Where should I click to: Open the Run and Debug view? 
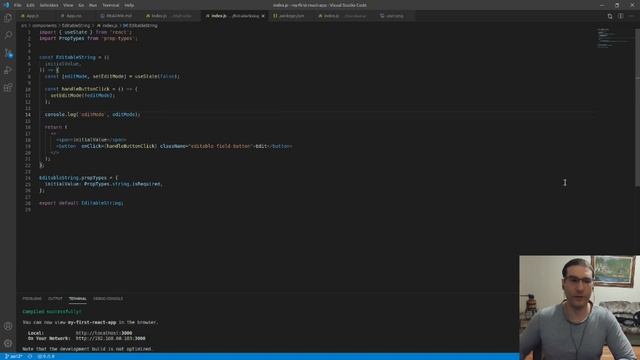8,70
